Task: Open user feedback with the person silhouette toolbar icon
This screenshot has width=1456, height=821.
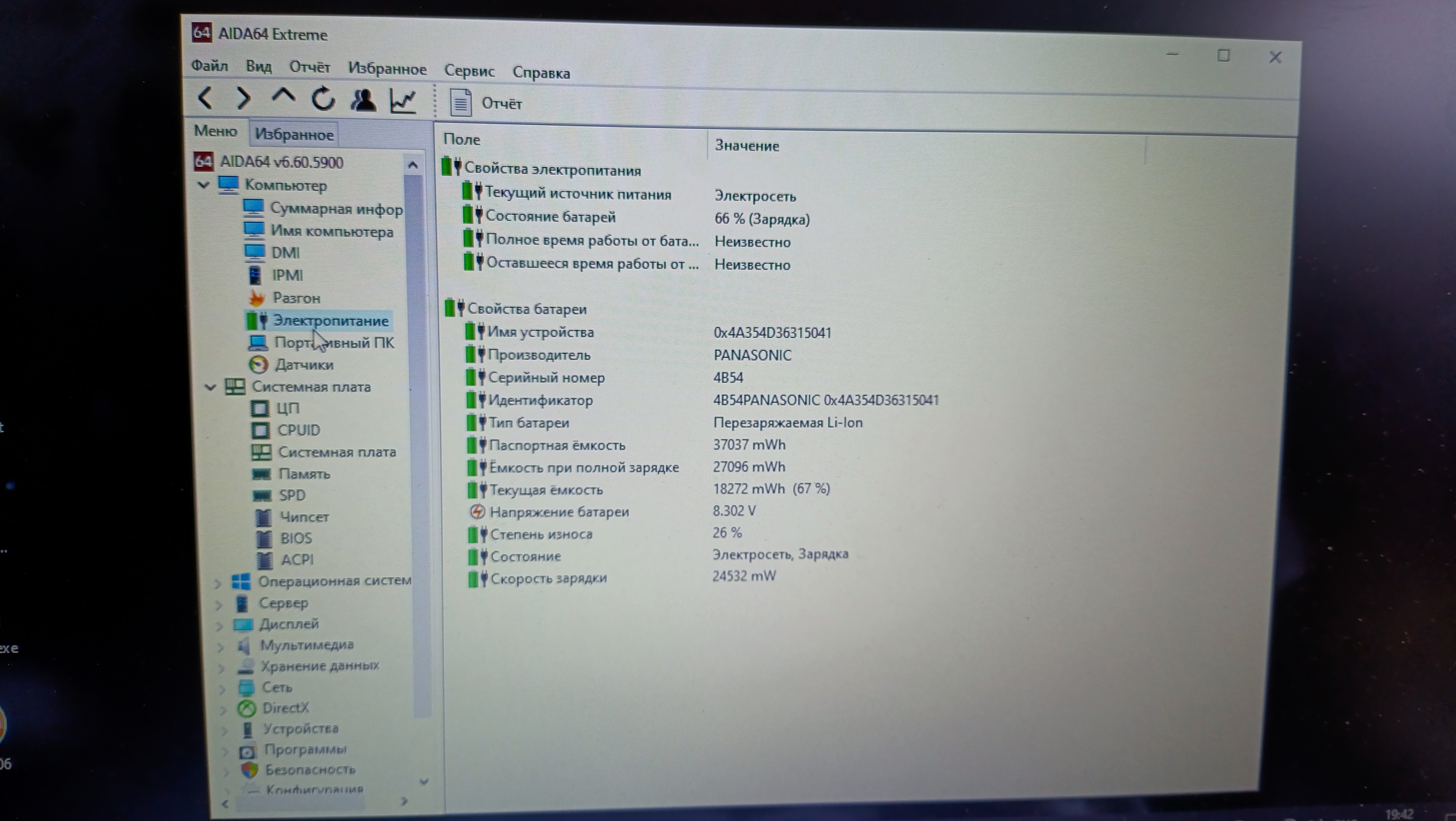Action: point(363,100)
